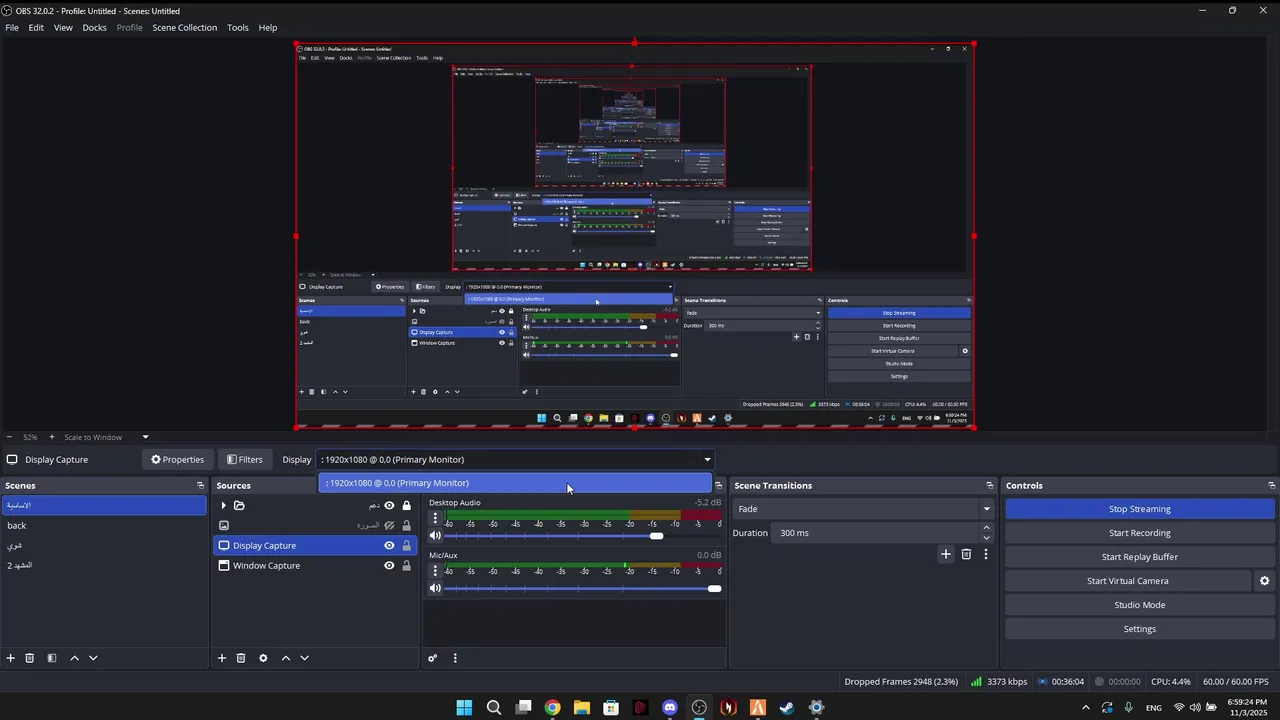Open transition properties three-dot icon
The image size is (1280, 720).
[x=986, y=554]
